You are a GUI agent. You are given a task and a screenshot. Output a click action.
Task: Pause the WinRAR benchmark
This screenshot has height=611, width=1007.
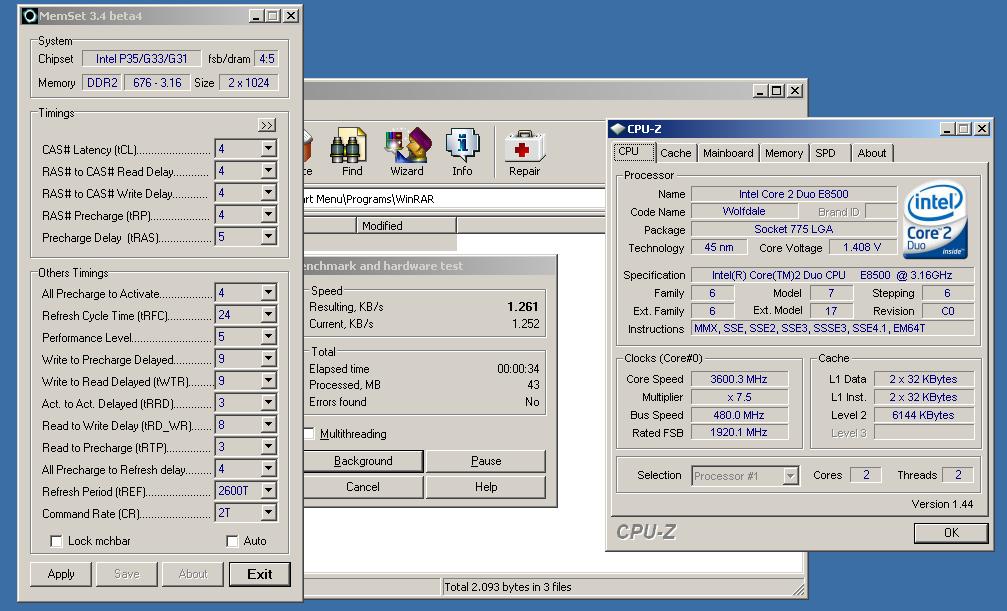point(486,461)
